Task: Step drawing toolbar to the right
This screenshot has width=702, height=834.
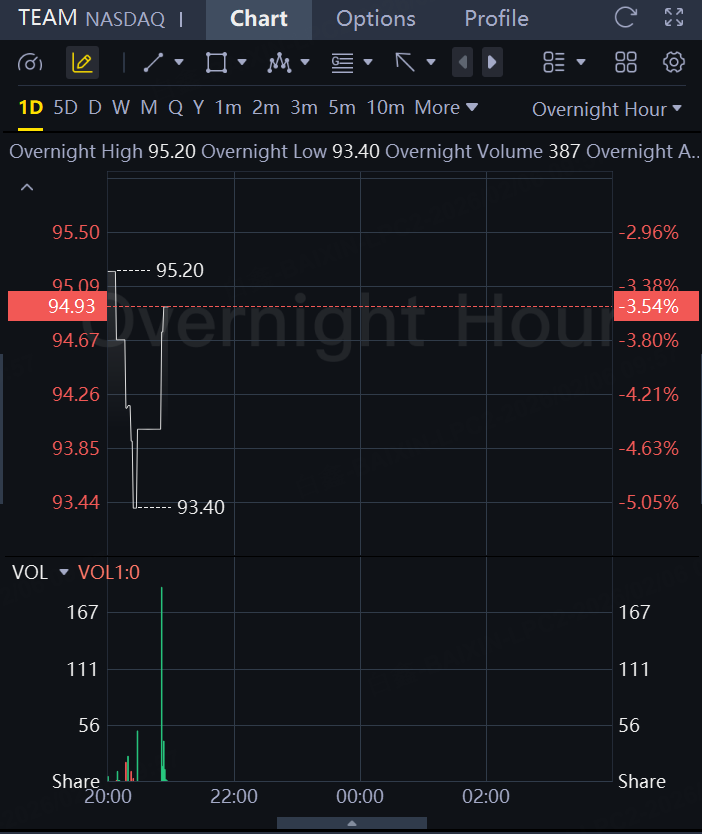Action: tap(491, 63)
